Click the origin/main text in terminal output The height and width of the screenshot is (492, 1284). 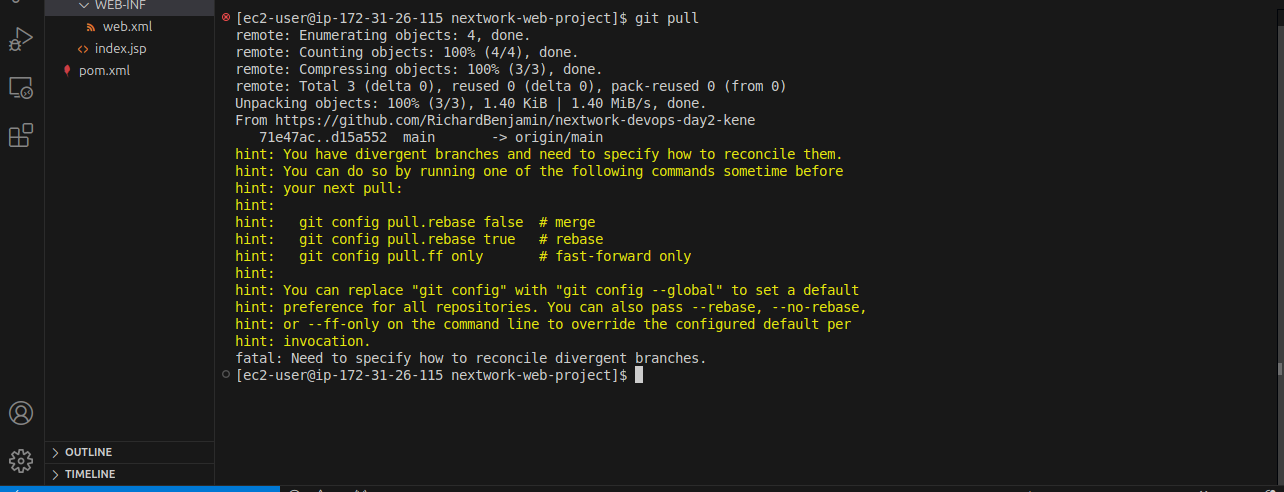pyautogui.click(x=559, y=137)
